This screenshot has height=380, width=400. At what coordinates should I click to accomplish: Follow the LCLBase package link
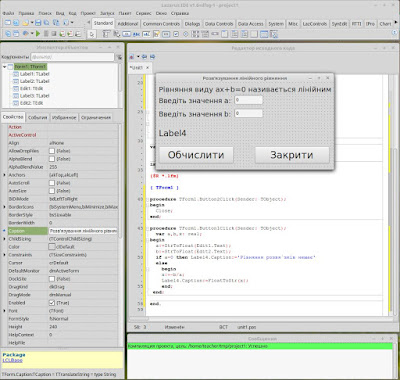point(13,360)
